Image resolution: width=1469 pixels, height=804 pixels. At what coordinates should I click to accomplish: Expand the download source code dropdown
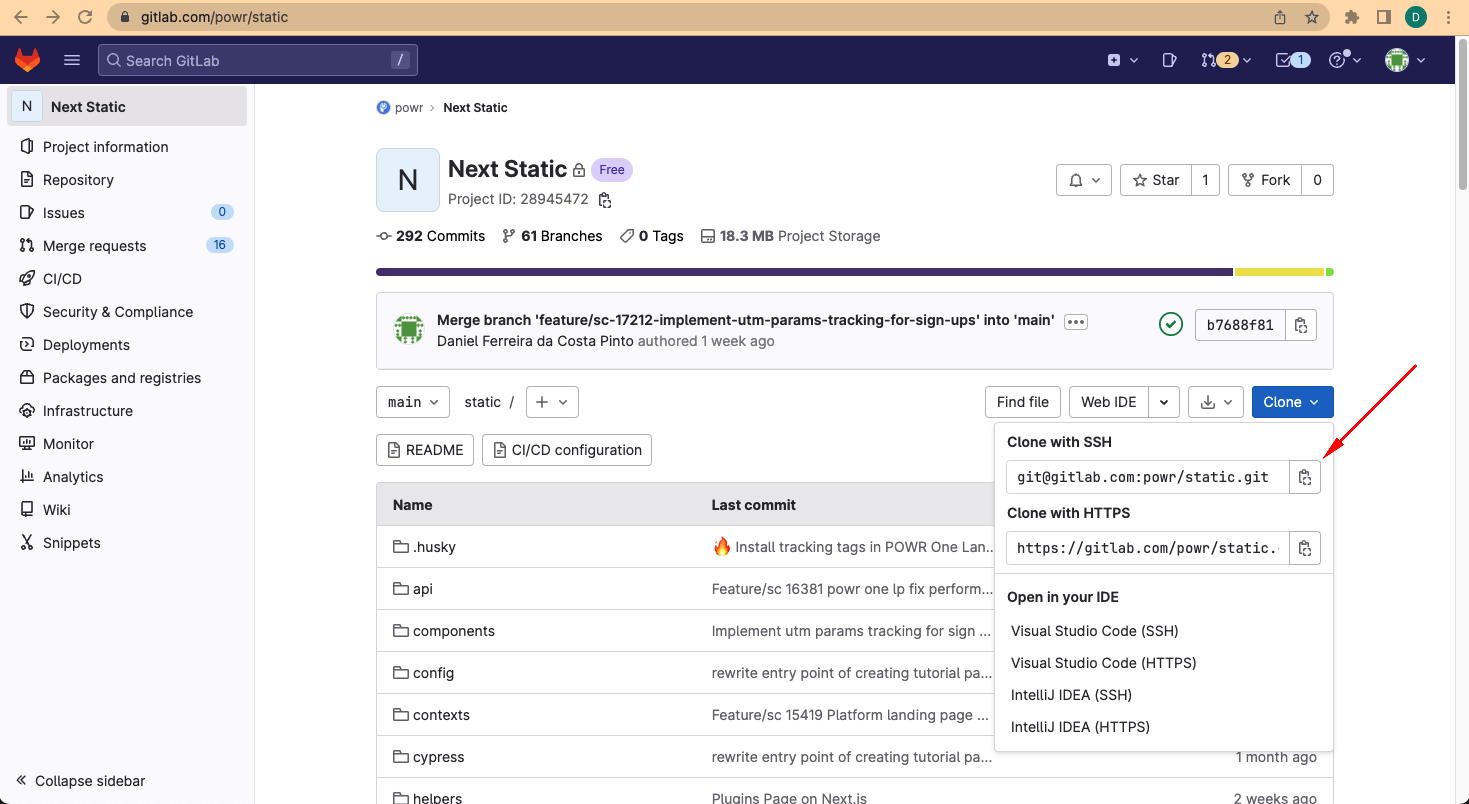click(x=1215, y=402)
